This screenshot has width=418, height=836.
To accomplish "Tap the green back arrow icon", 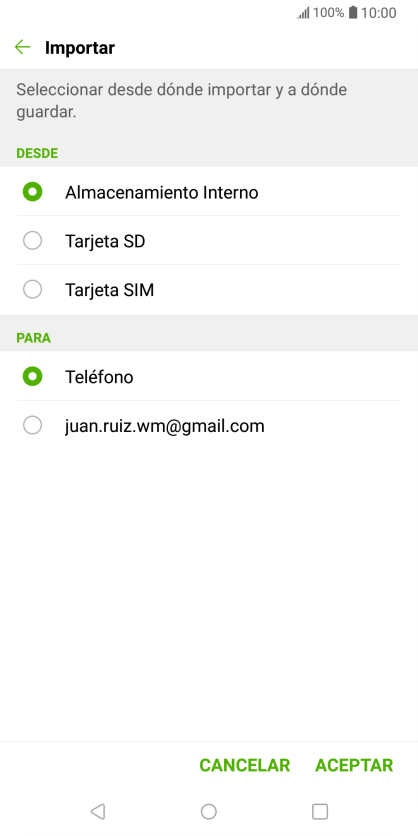I will point(22,47).
